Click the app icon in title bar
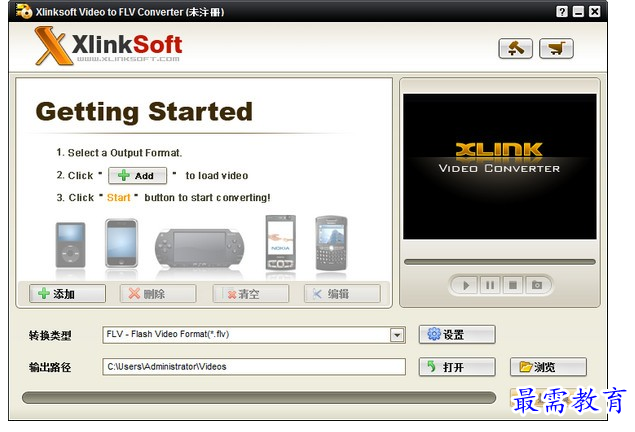This screenshot has width=635, height=432. click(x=24, y=11)
